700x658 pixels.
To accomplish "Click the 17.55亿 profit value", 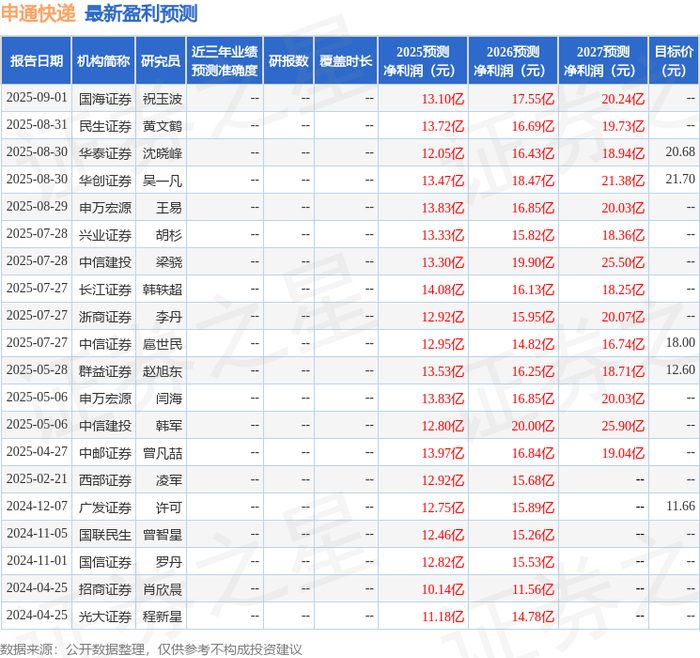I will [533, 99].
